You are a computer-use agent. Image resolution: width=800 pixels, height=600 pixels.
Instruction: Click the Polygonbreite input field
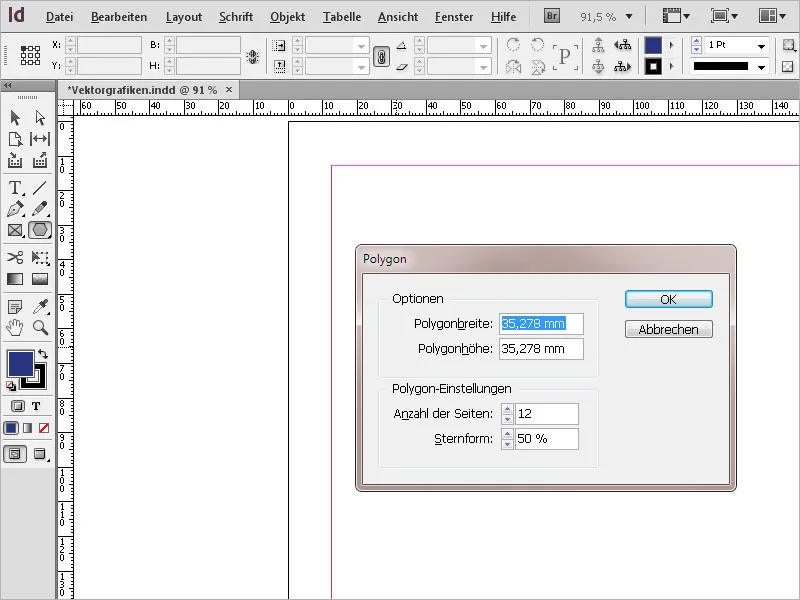(541, 324)
